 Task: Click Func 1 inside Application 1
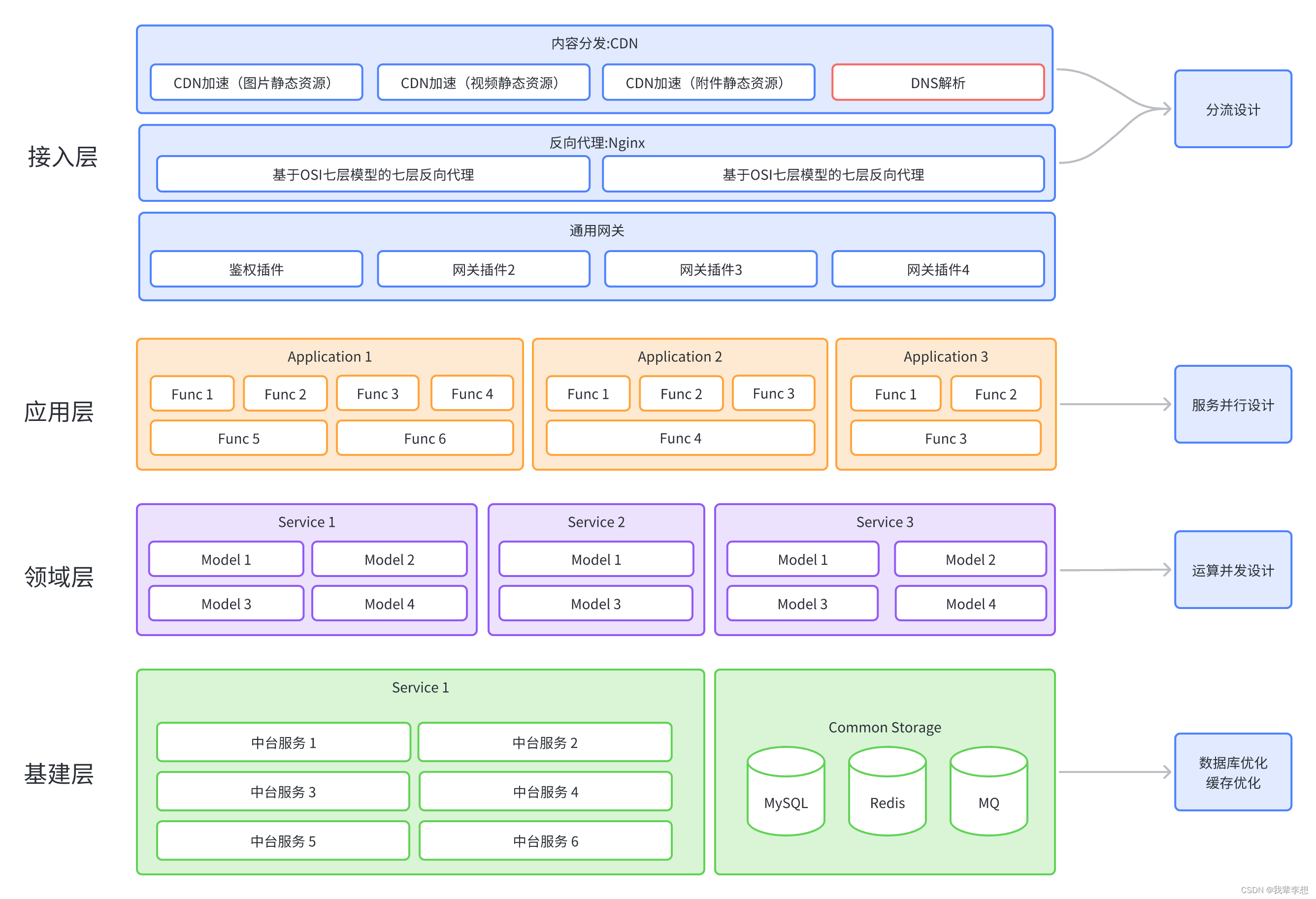pos(192,393)
